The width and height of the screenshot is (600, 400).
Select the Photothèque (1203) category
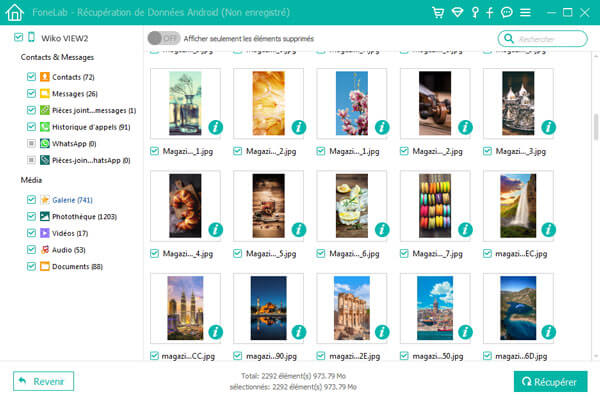click(x=84, y=217)
